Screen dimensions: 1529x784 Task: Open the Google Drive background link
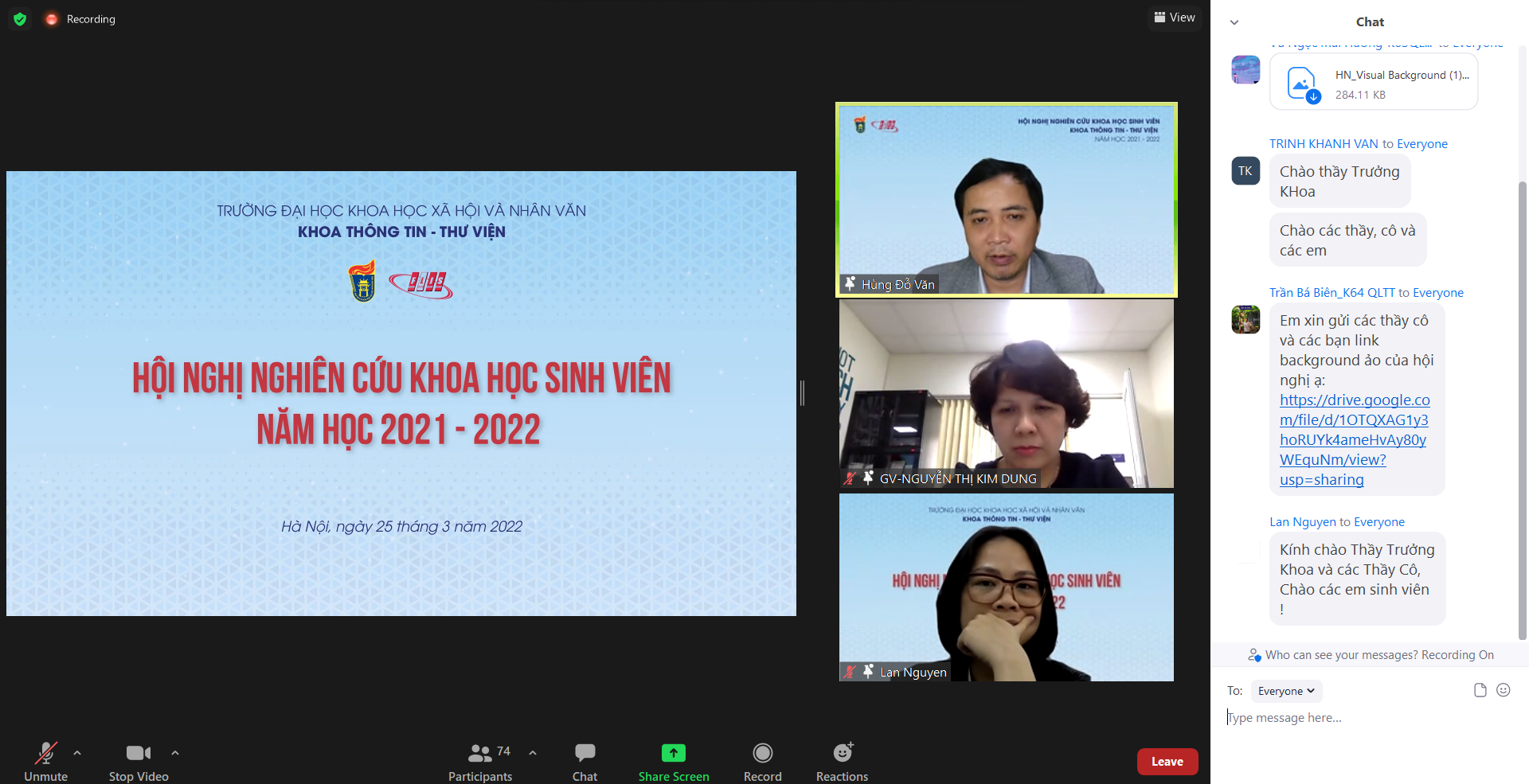click(1355, 439)
